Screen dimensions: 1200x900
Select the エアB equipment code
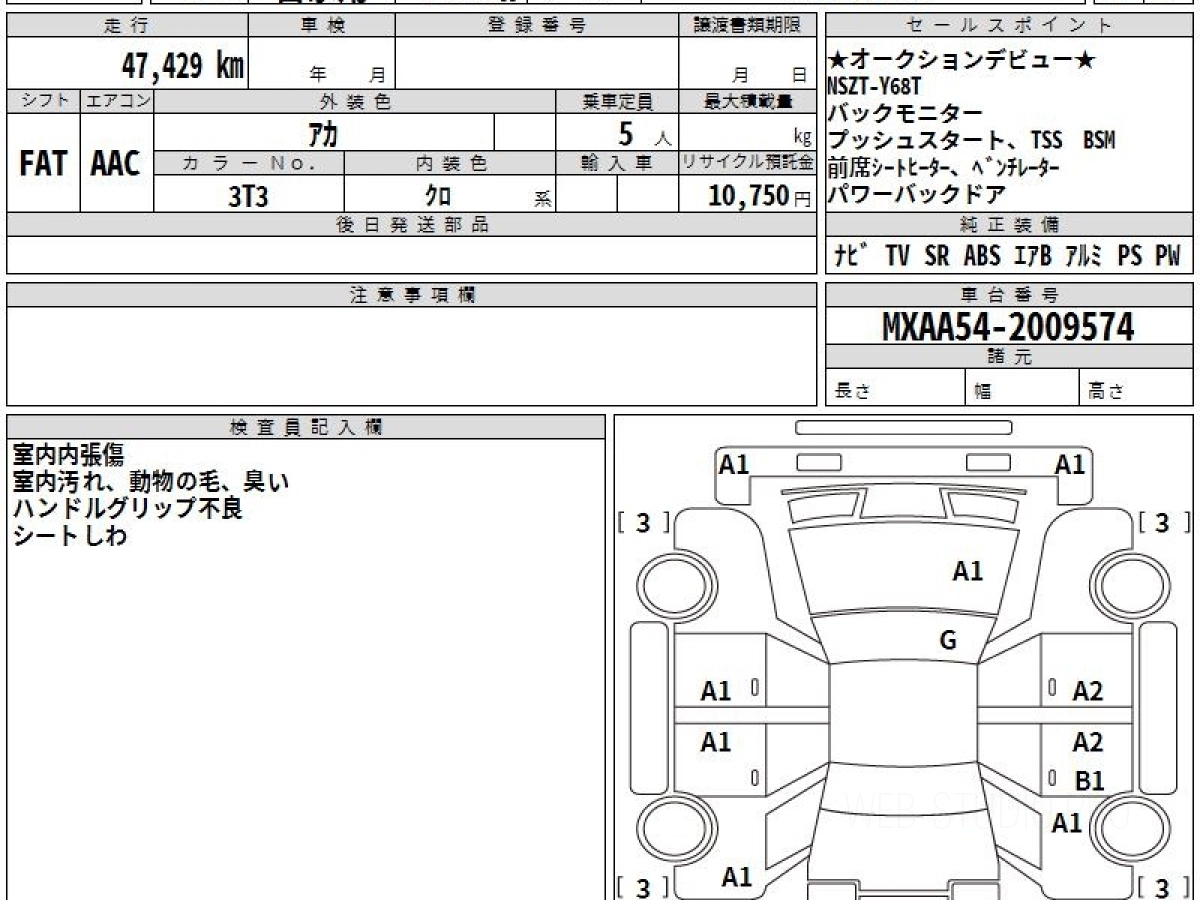click(x=1033, y=256)
